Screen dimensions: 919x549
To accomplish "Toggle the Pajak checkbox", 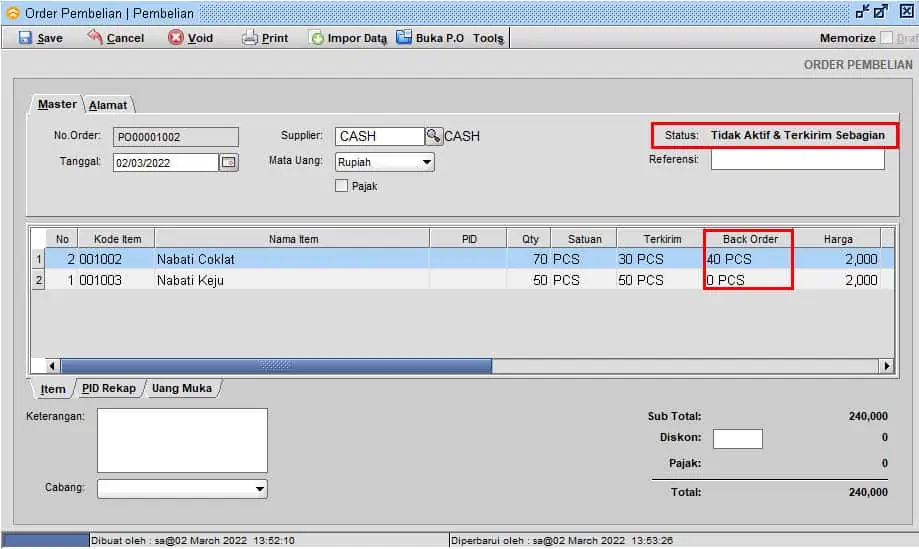I will pos(341,186).
